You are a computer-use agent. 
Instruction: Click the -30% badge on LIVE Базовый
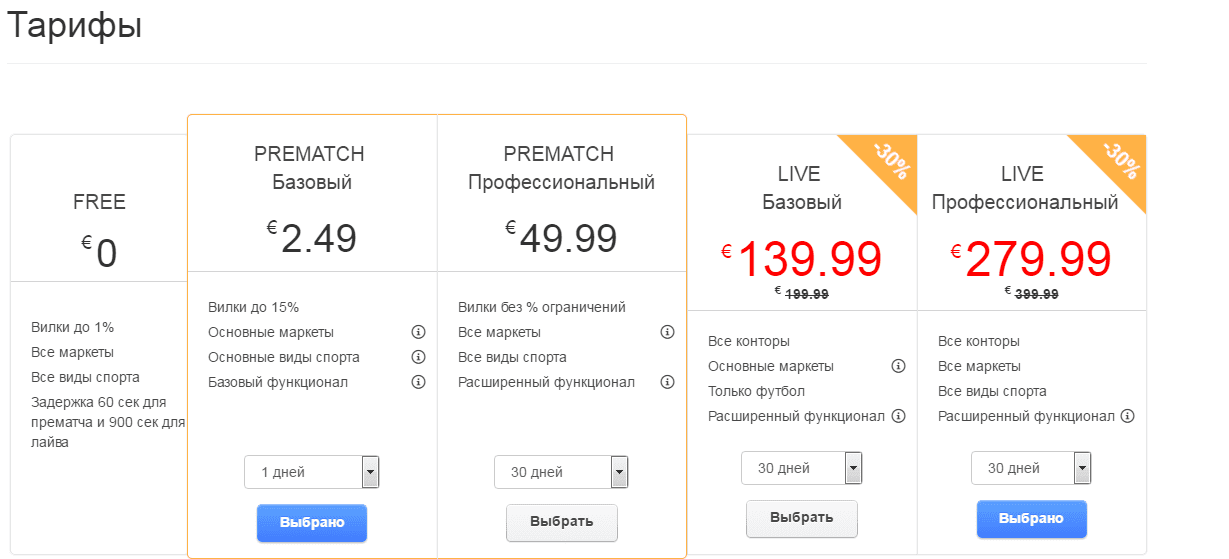(x=890, y=161)
